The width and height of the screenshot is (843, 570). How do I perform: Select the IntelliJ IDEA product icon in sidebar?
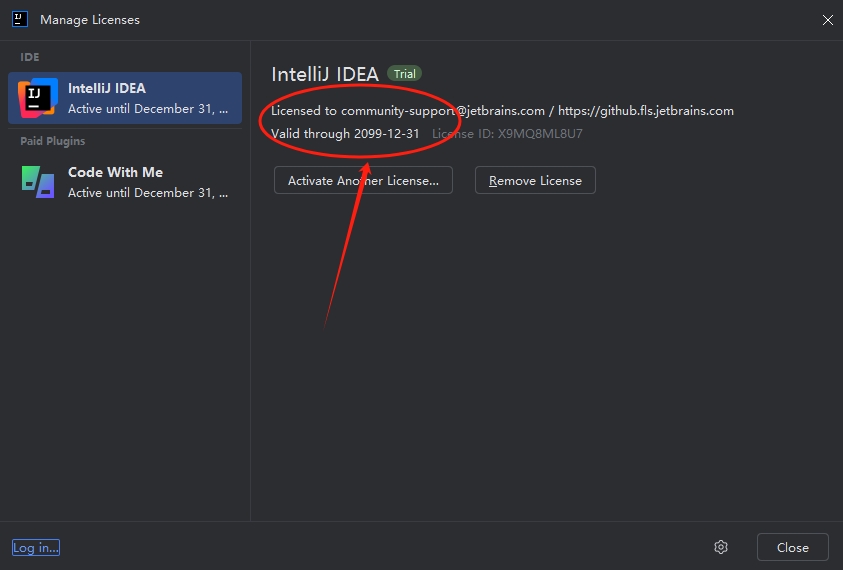38,98
